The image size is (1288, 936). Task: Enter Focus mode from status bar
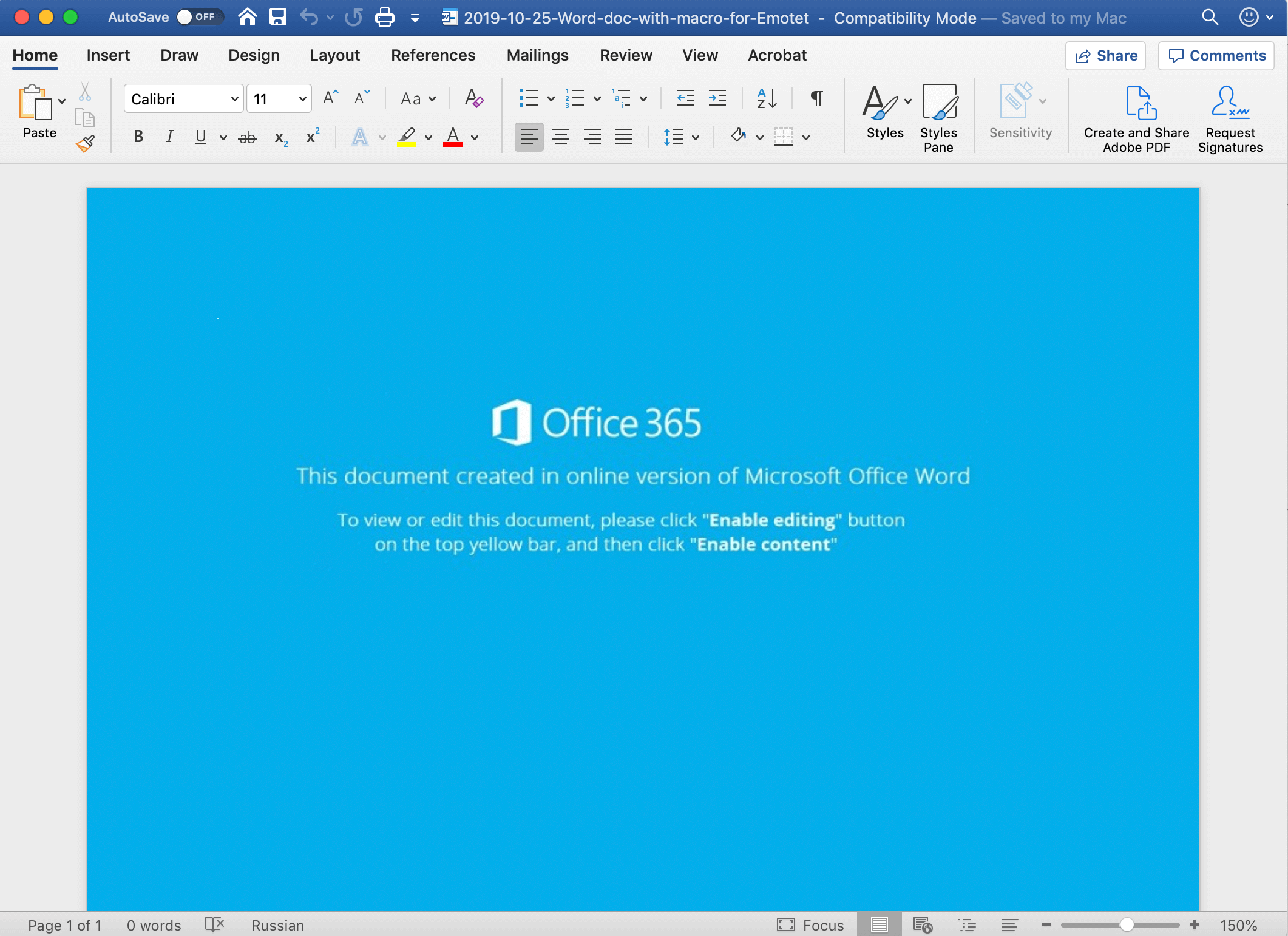pyautogui.click(x=810, y=925)
